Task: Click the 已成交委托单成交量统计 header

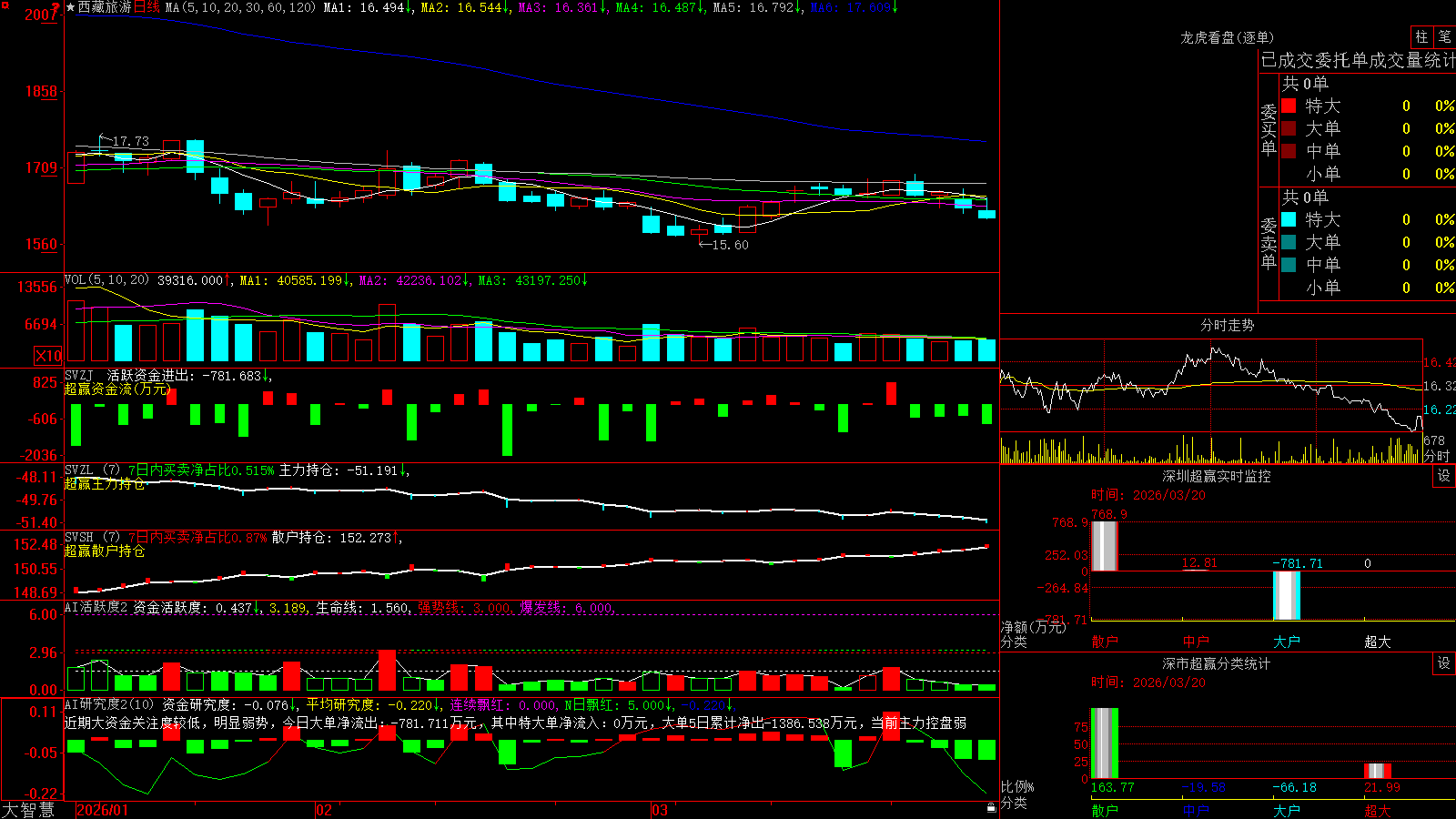Action: 1358,60
